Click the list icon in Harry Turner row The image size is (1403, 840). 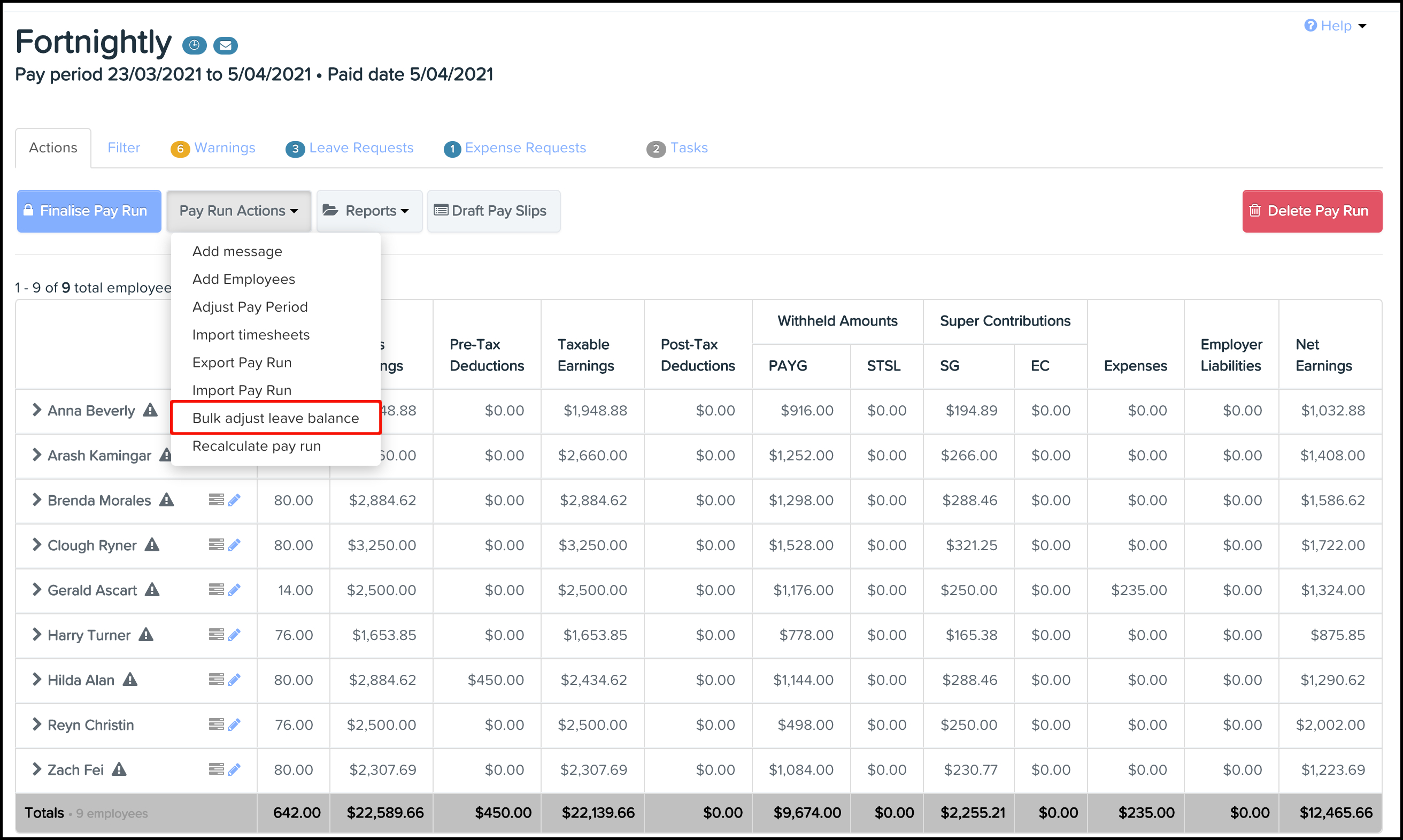(x=216, y=635)
